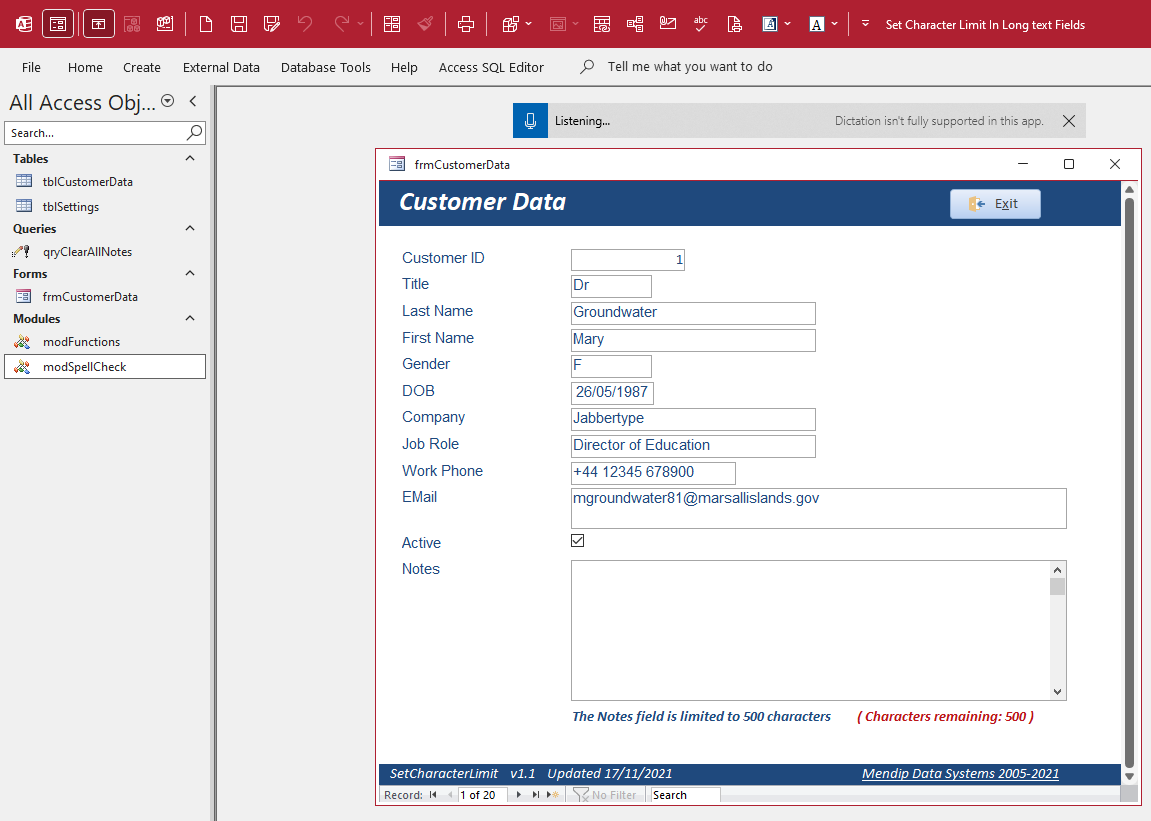
Task: Click the Exit button on the form
Action: click(x=995, y=204)
